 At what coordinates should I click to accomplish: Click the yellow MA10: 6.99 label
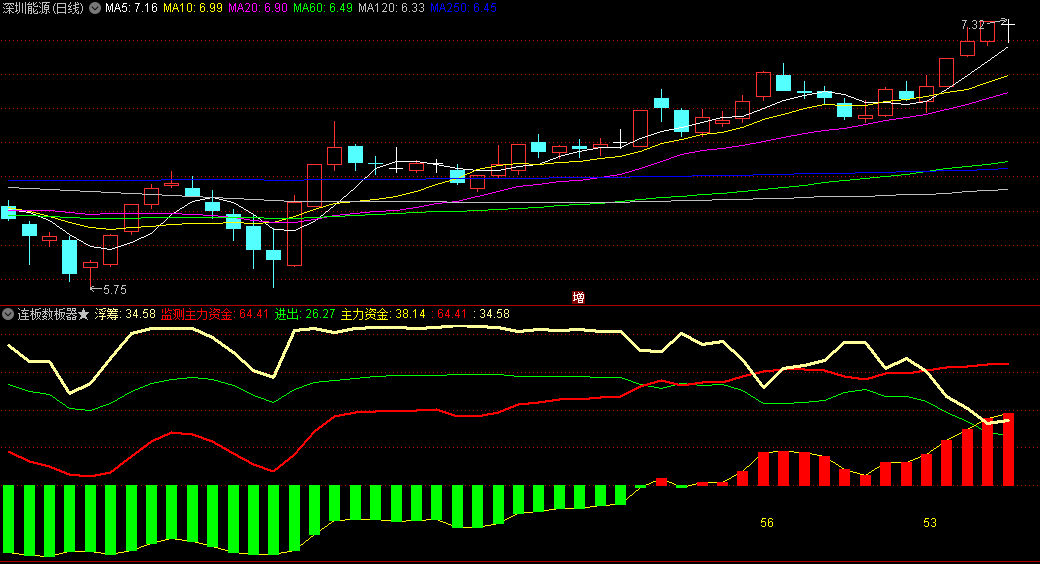pos(193,8)
